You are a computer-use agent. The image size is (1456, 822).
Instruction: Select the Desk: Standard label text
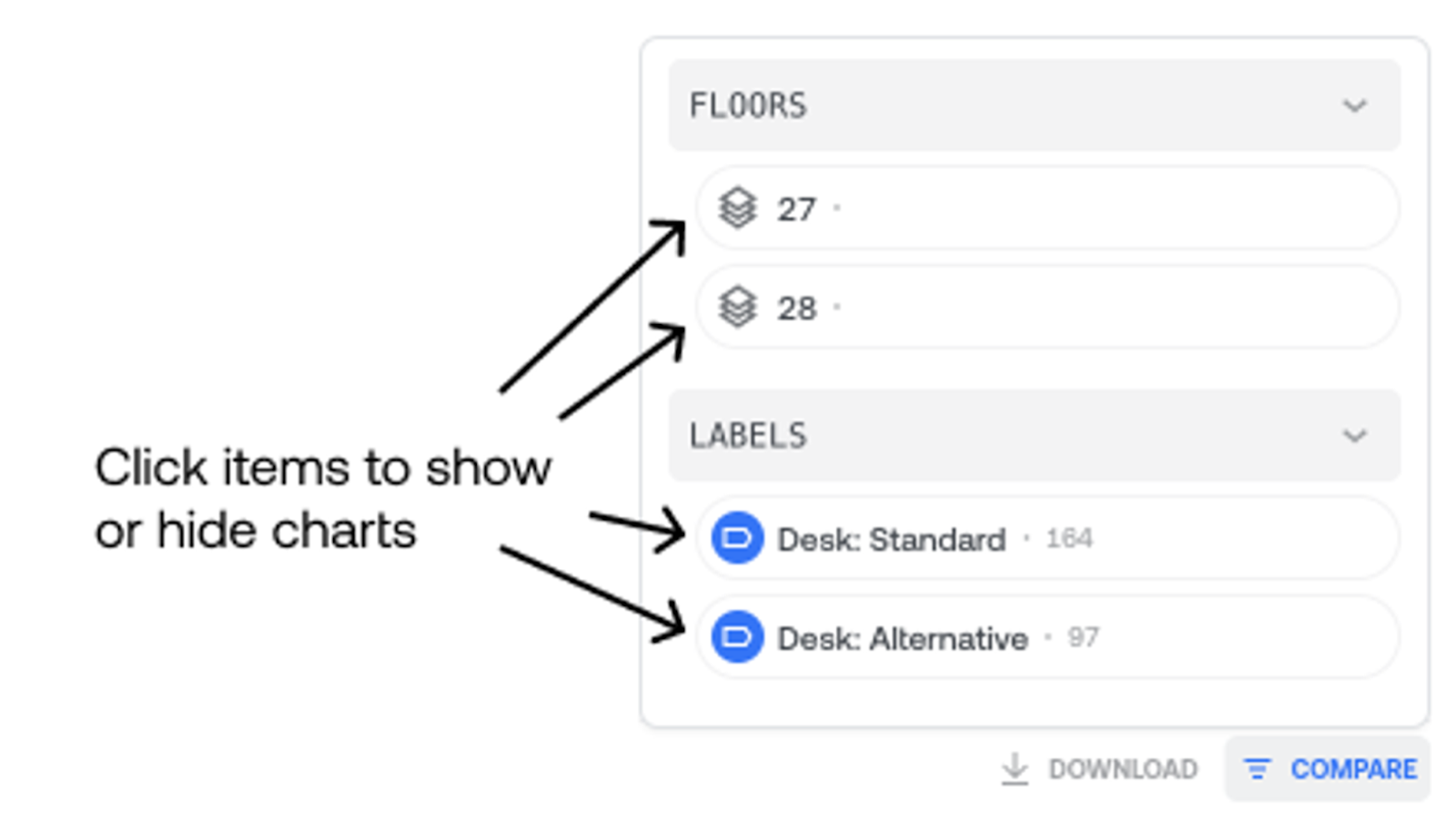[x=892, y=539]
